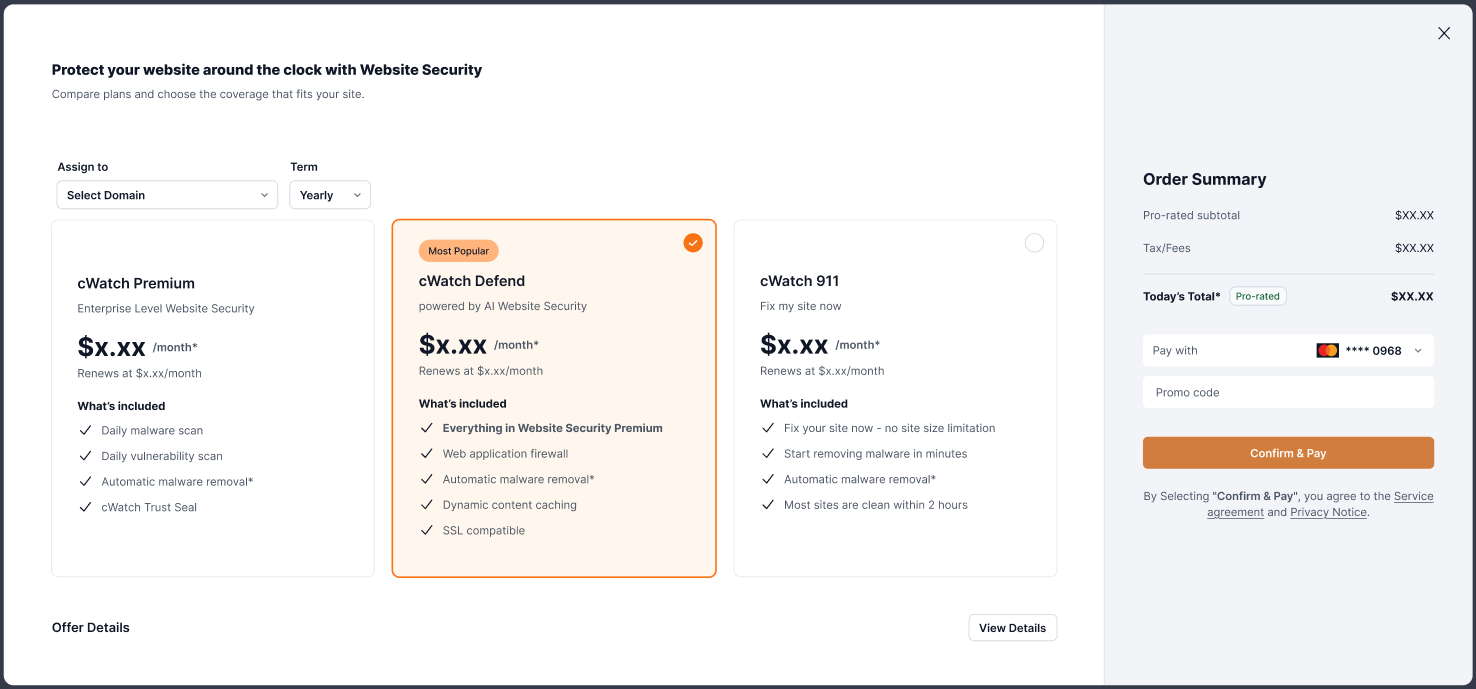Open the Yearly term dropdown

coord(330,195)
